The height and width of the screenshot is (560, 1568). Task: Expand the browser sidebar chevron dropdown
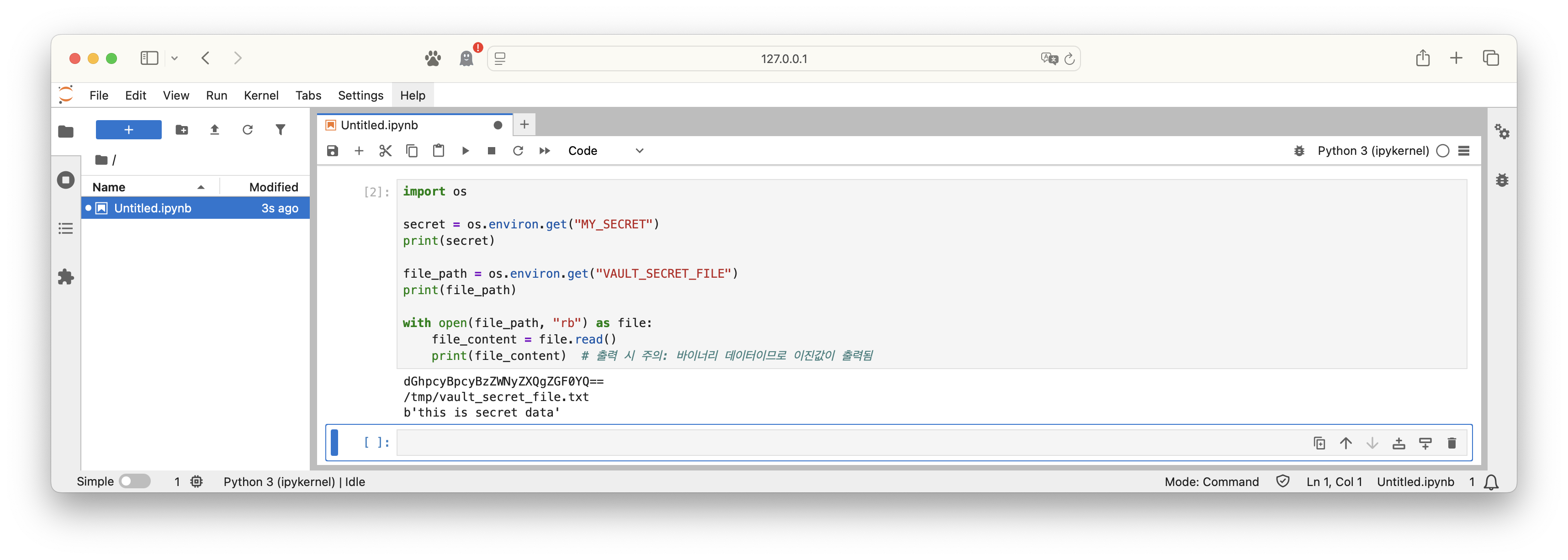pyautogui.click(x=175, y=58)
